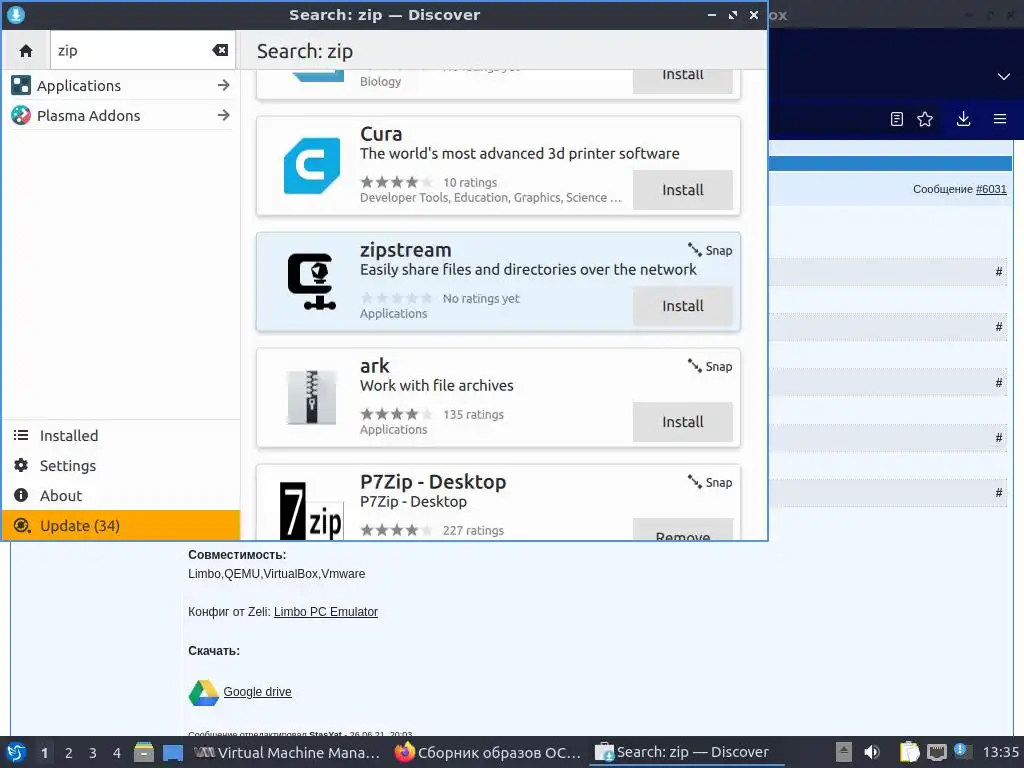Image resolution: width=1024 pixels, height=768 pixels.
Task: Switch to virtual desktop 2
Action: point(69,753)
